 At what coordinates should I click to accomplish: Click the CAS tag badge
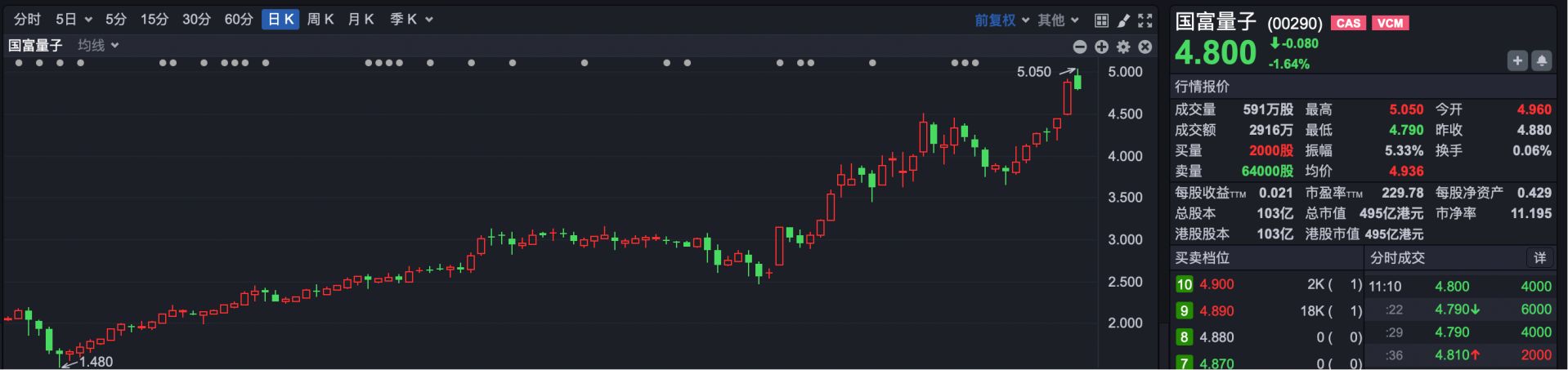[x=1348, y=23]
